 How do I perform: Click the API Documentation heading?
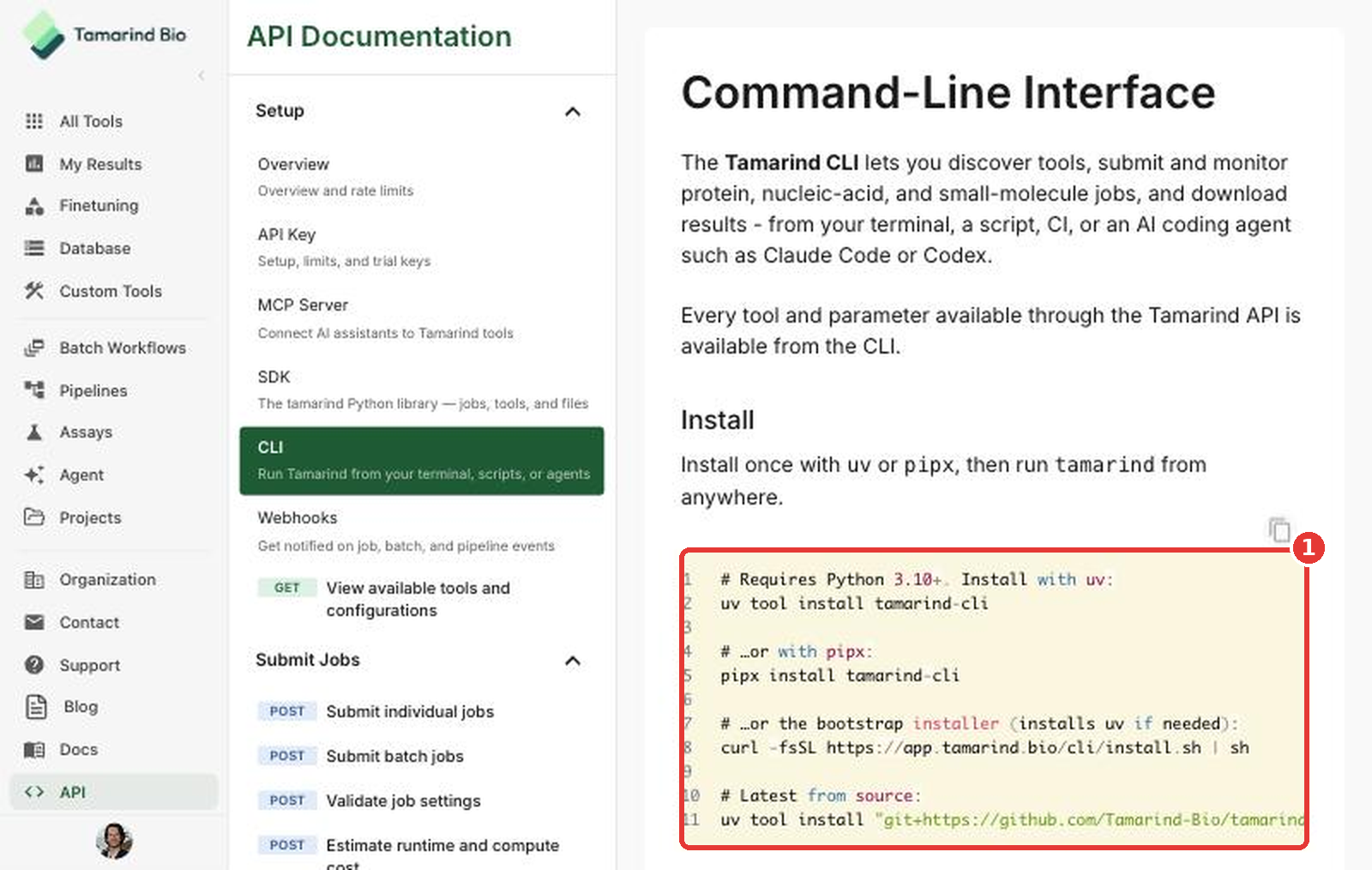(x=379, y=36)
